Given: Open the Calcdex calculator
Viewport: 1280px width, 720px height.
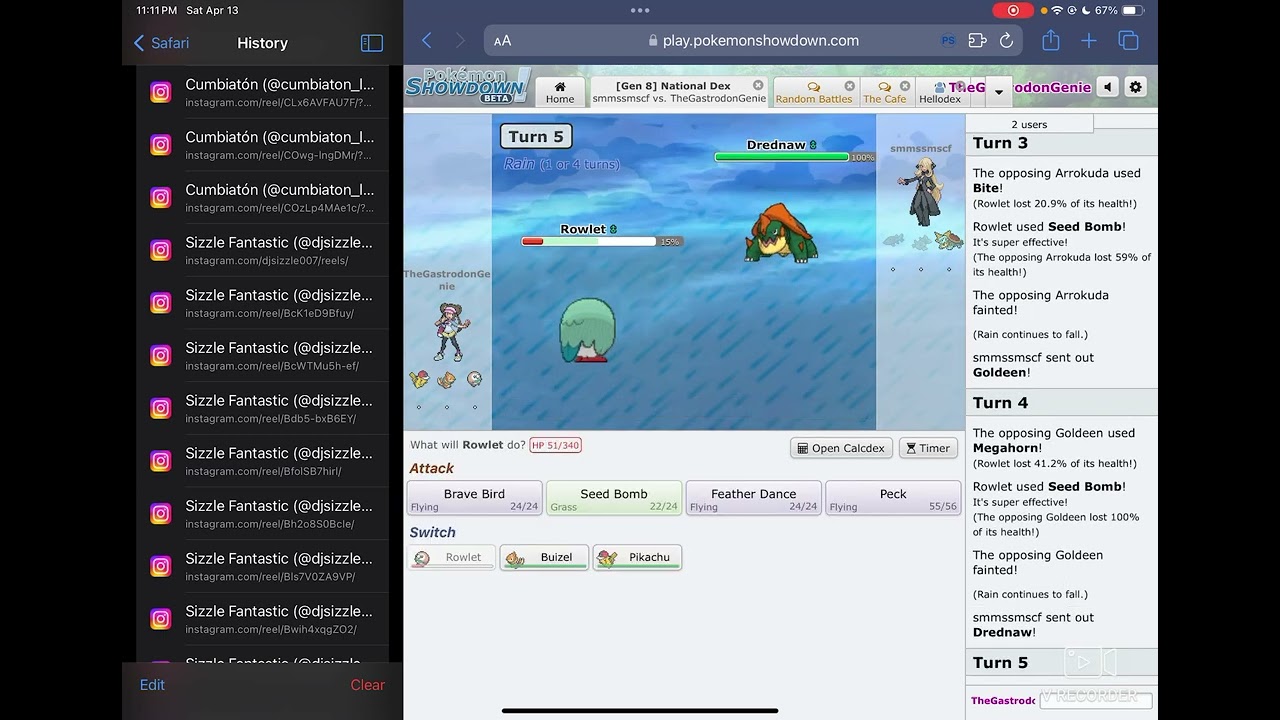Looking at the screenshot, I should [x=841, y=448].
